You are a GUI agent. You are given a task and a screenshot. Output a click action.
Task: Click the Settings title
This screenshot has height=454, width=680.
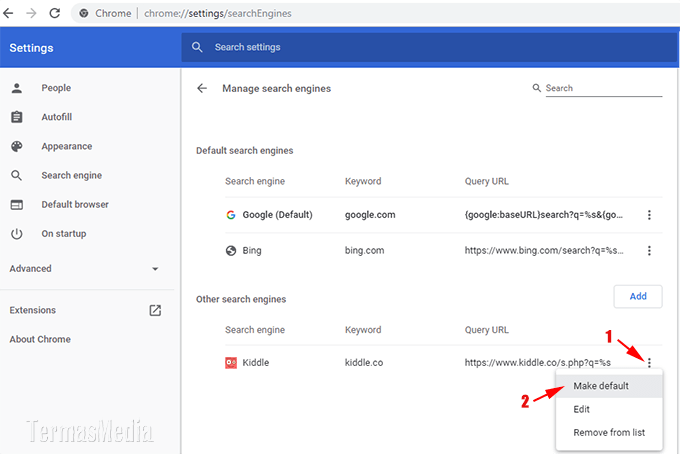[x=31, y=48]
